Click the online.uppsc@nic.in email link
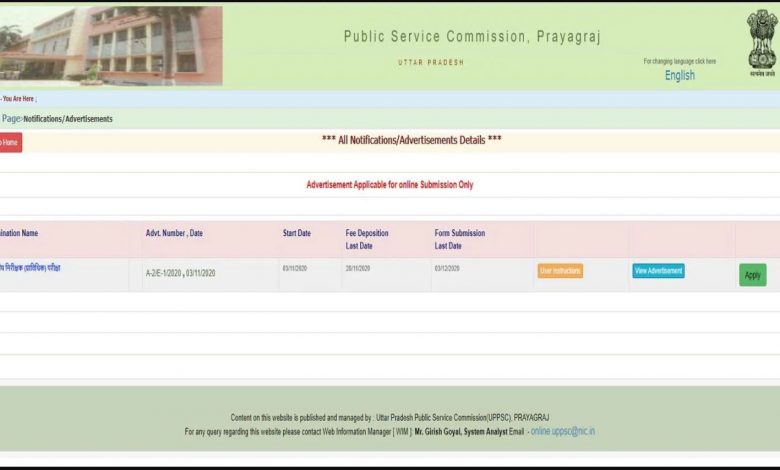The image size is (780, 470). coord(562,431)
